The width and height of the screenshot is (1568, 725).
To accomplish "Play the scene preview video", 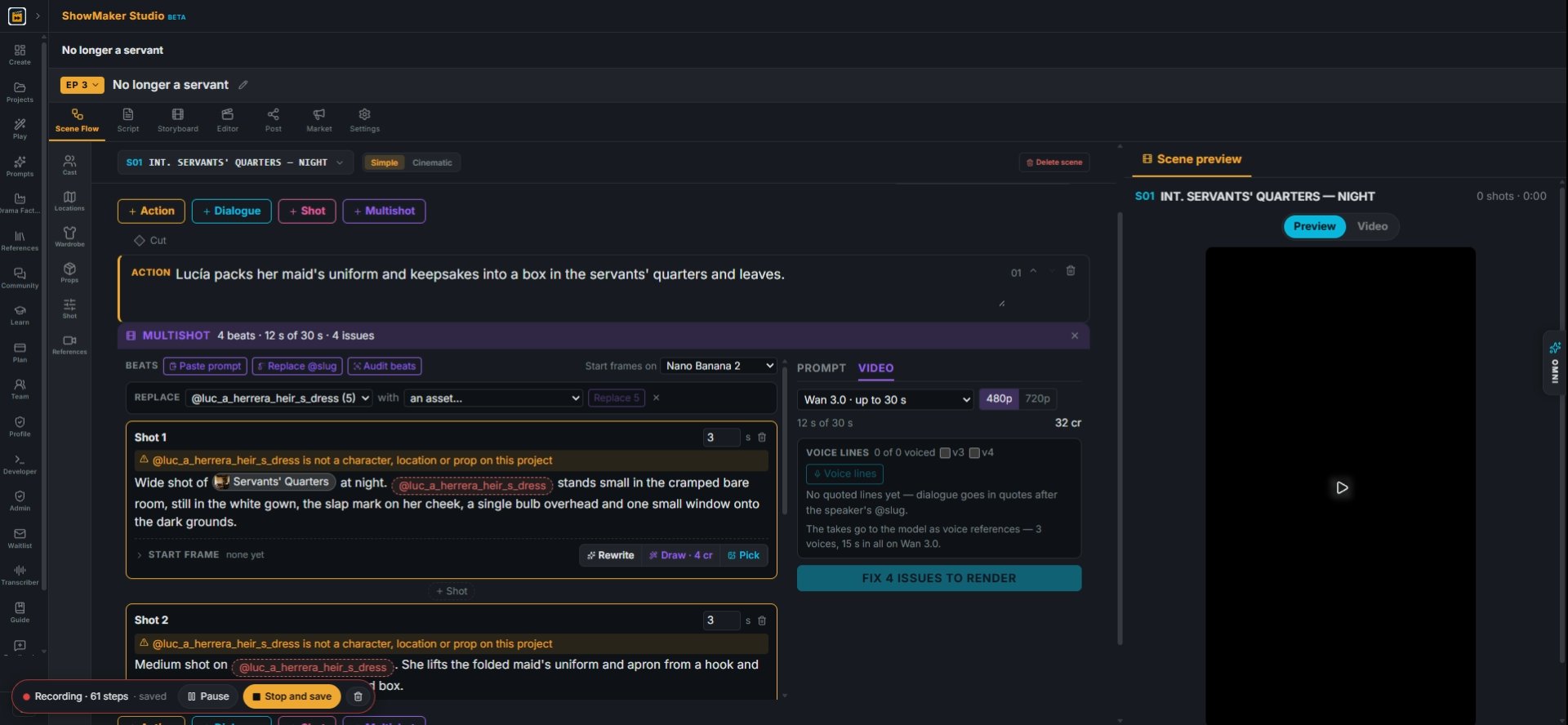I will pos(1341,487).
